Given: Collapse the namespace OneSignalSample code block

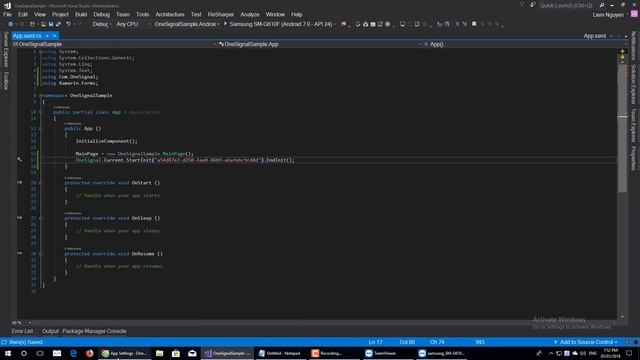Looking at the screenshot, I should pyautogui.click(x=40, y=96).
